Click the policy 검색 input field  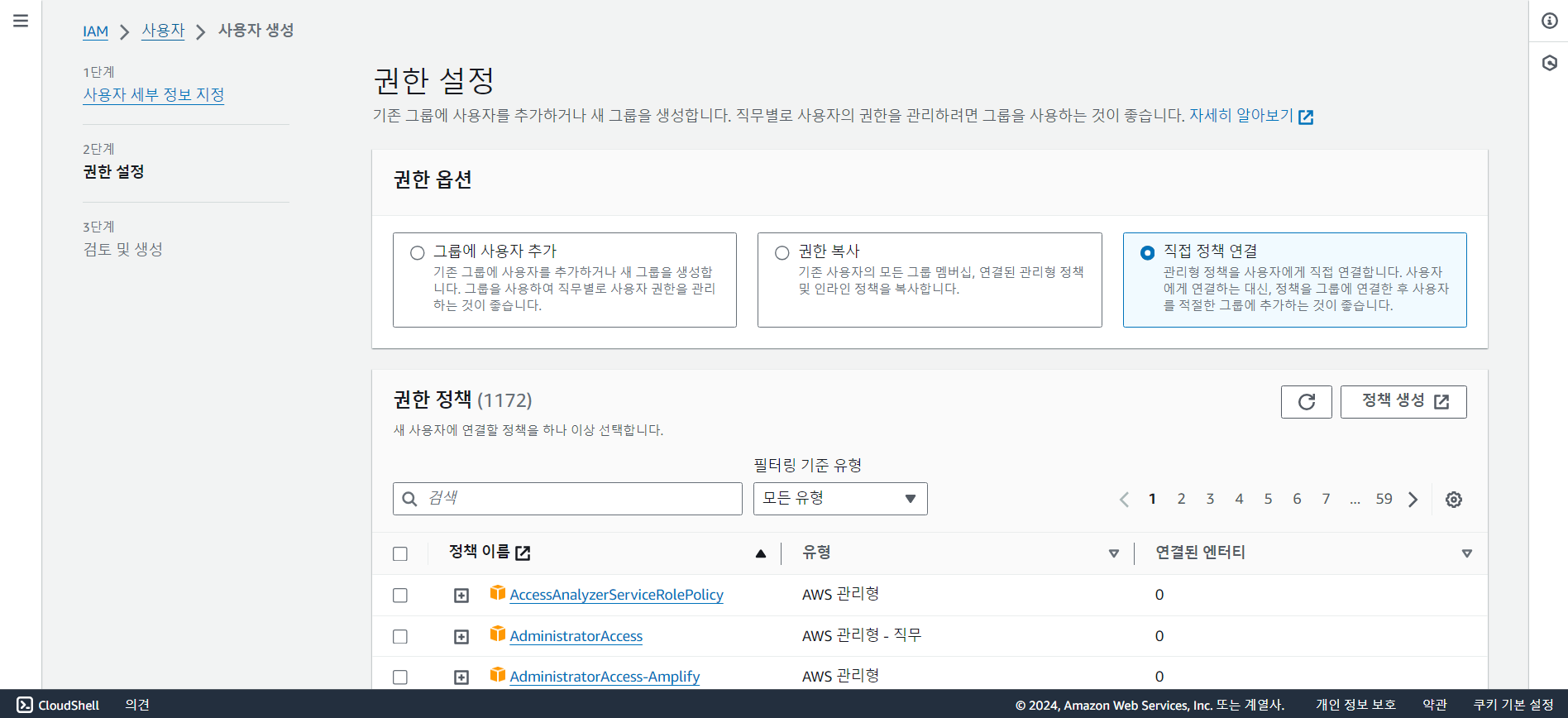point(567,499)
